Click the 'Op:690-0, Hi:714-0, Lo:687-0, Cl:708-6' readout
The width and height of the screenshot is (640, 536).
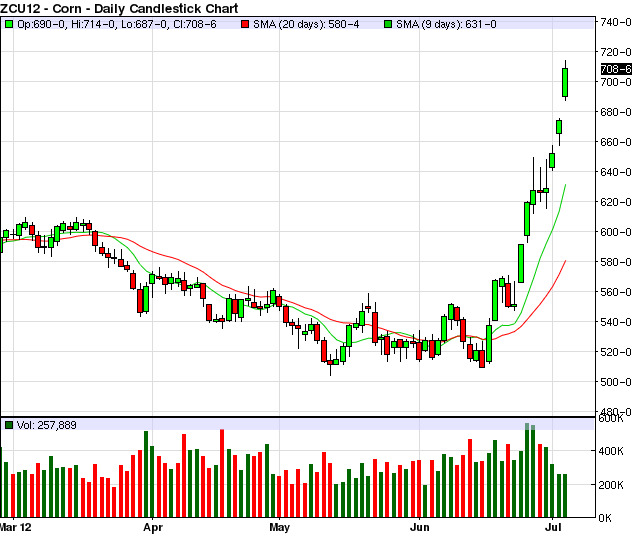click(x=117, y=24)
